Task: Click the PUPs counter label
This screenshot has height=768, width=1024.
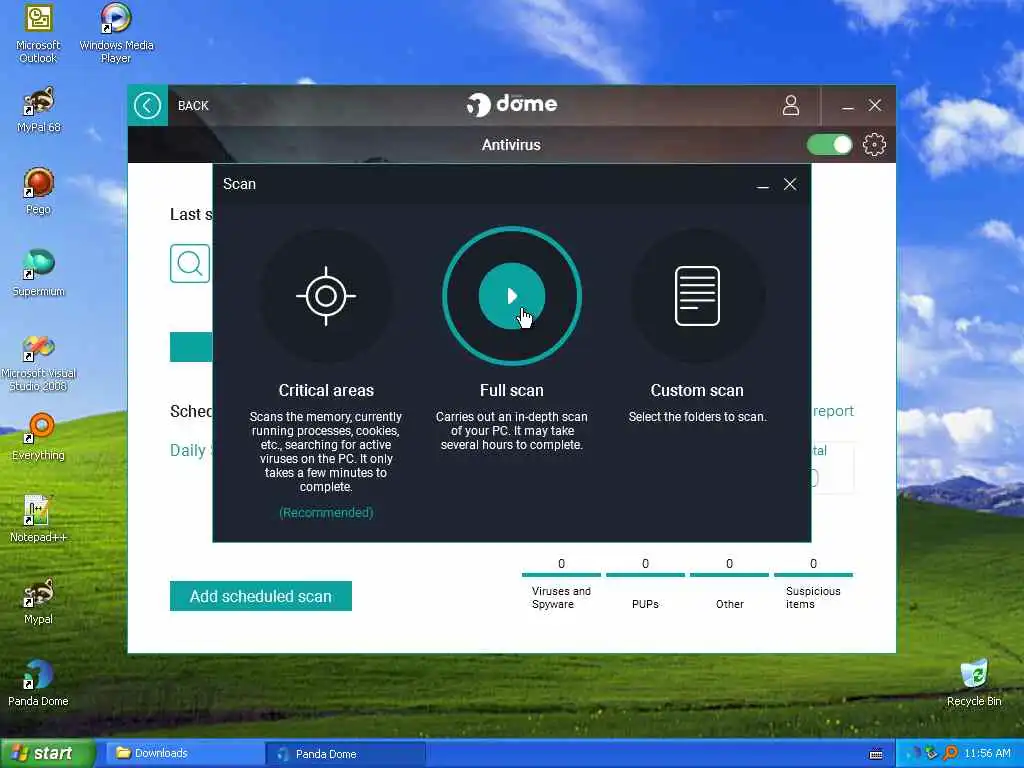Action: 645,604
